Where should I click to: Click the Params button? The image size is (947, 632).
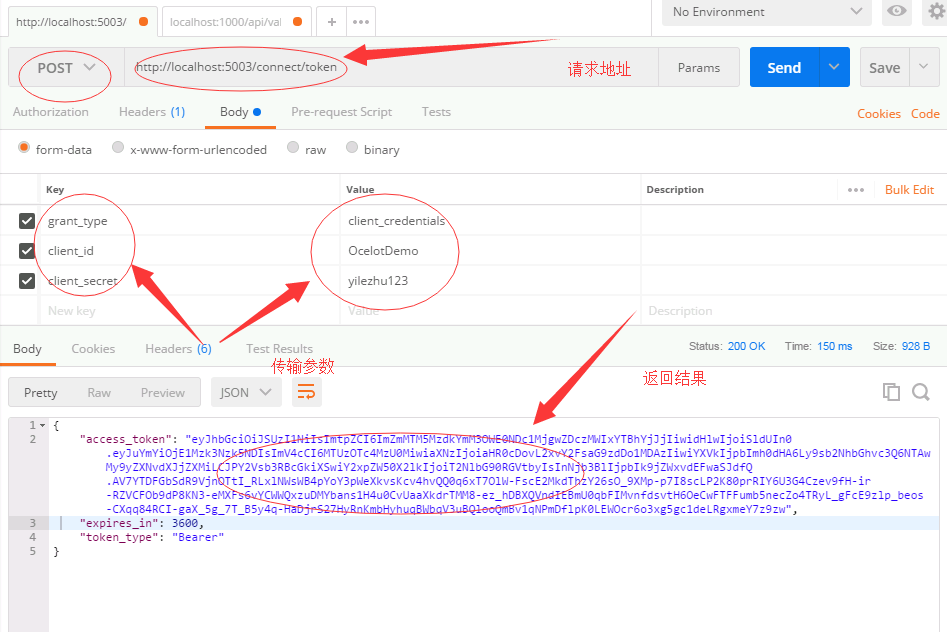pyautogui.click(x=699, y=68)
